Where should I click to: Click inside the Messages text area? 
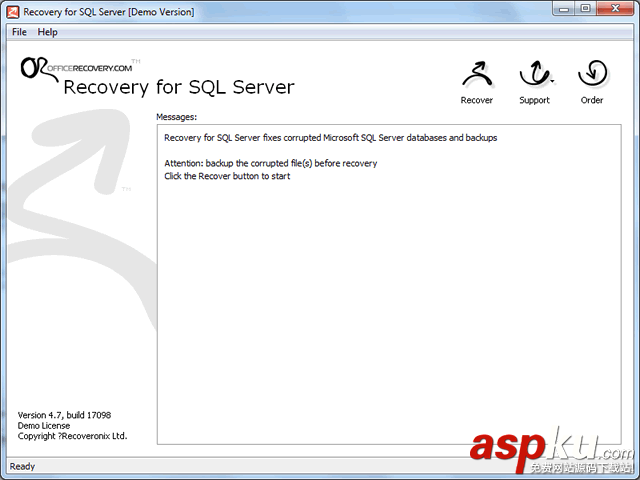pos(389,284)
